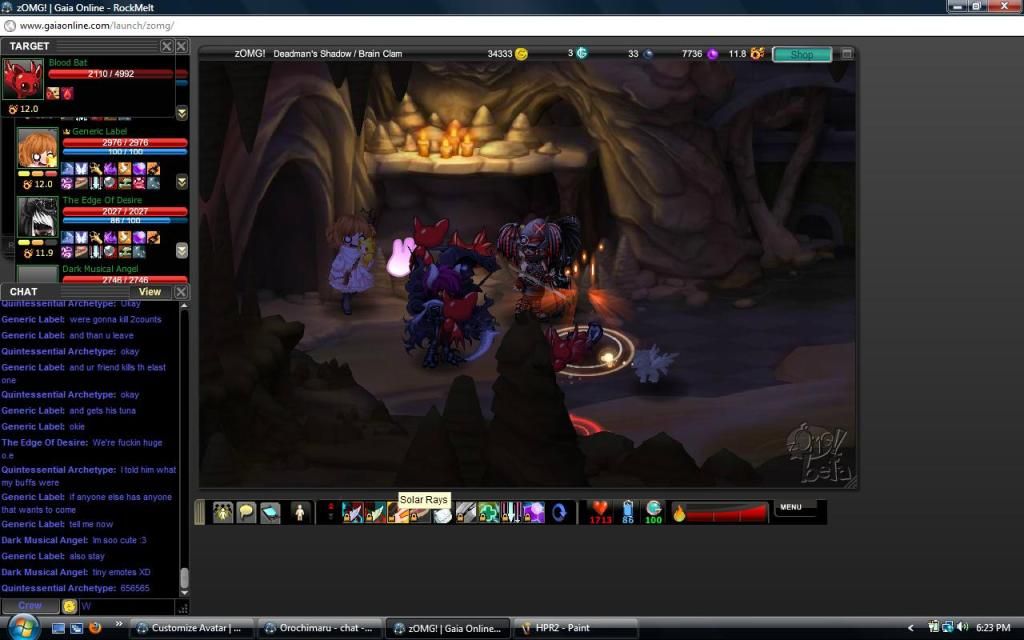
Task: Open the chat speech bubble icon
Action: (246, 512)
